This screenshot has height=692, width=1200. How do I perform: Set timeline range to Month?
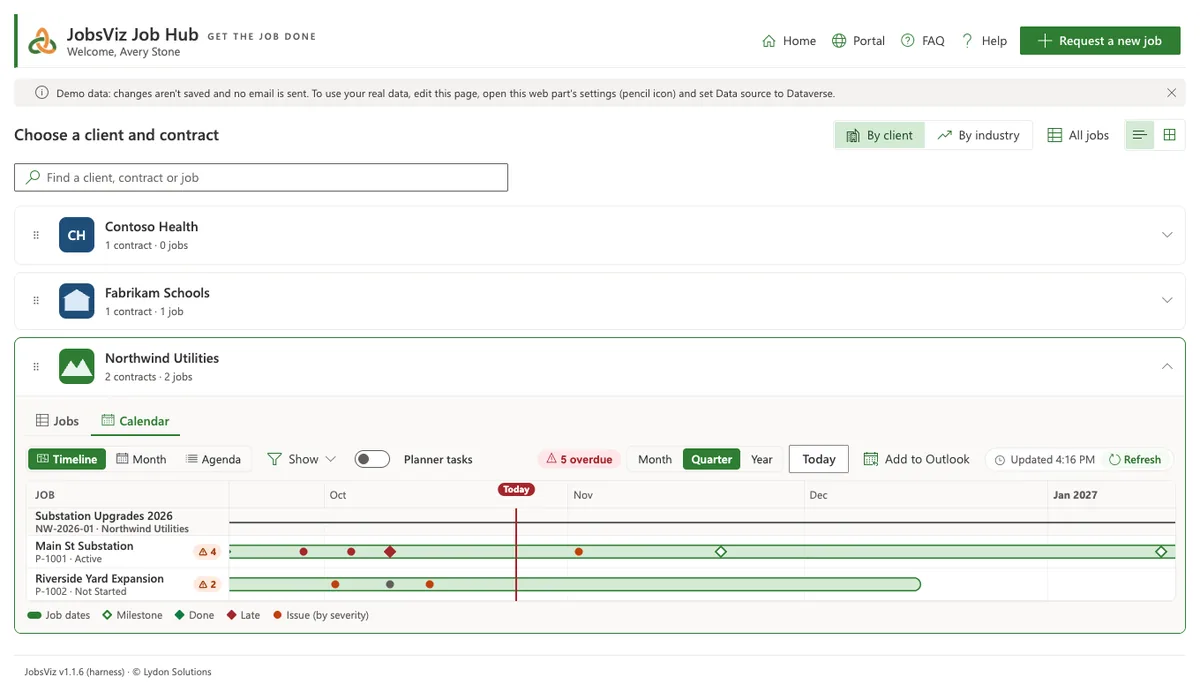pos(655,459)
